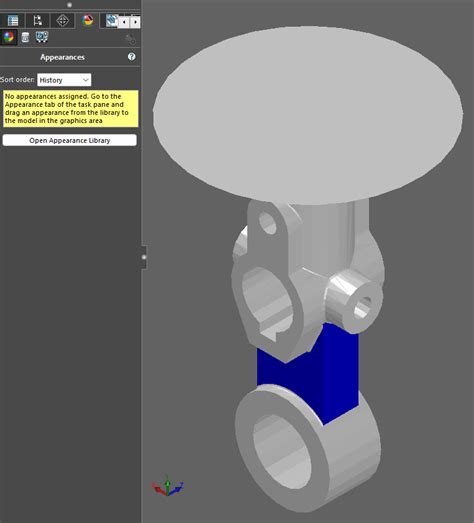
Task: Open Appearances help question mark
Action: tap(131, 57)
